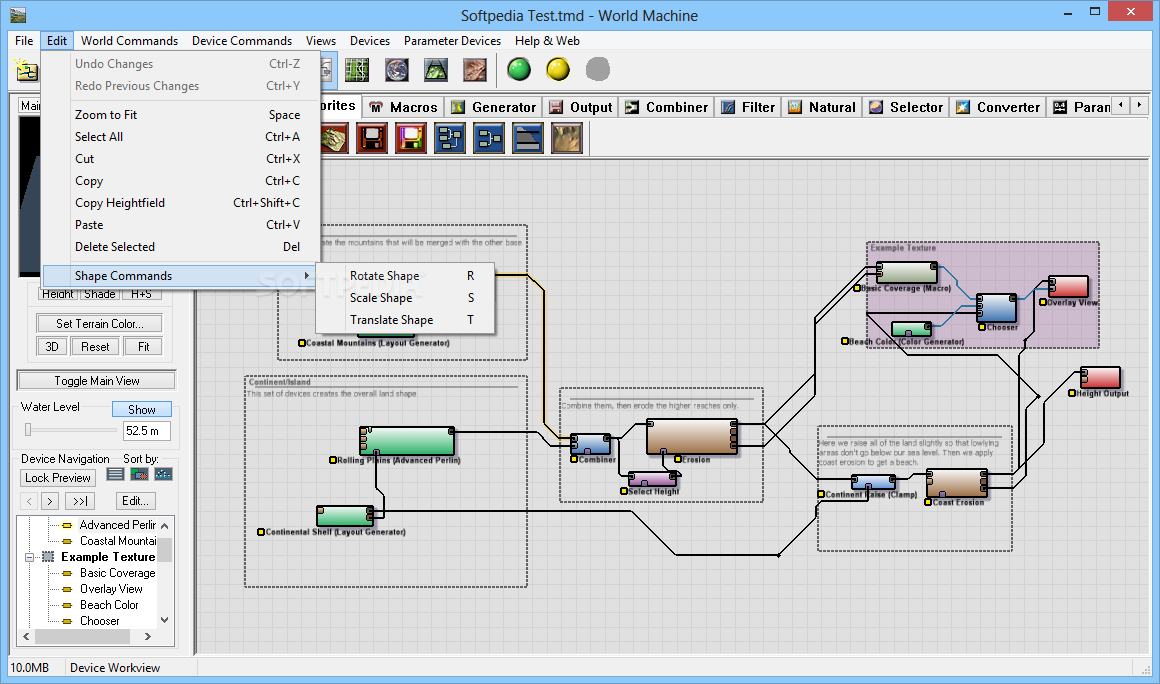Sort device list by plain list icon
This screenshot has height=684, width=1160.
click(115, 474)
